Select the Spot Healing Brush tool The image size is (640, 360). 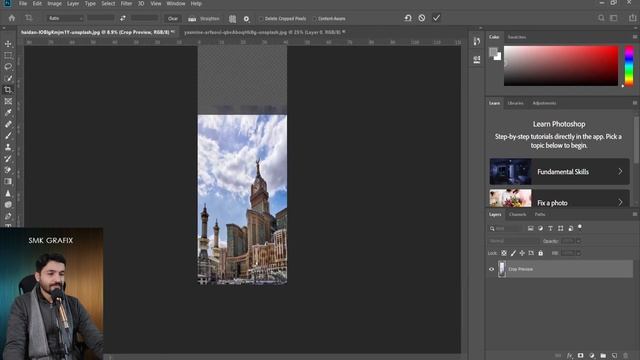coord(8,124)
